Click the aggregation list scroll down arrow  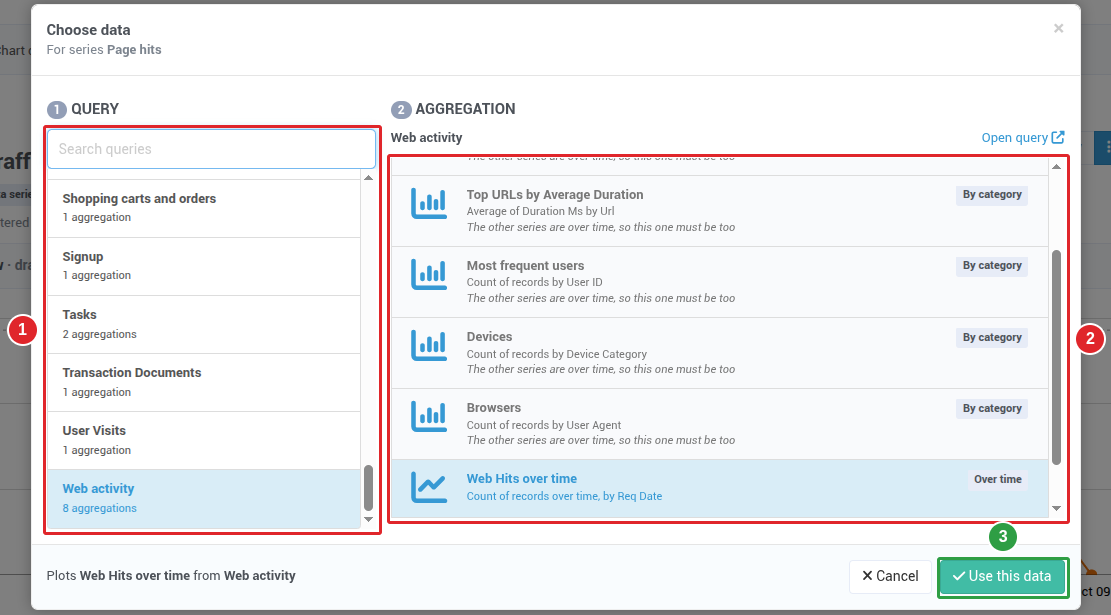click(x=1056, y=508)
